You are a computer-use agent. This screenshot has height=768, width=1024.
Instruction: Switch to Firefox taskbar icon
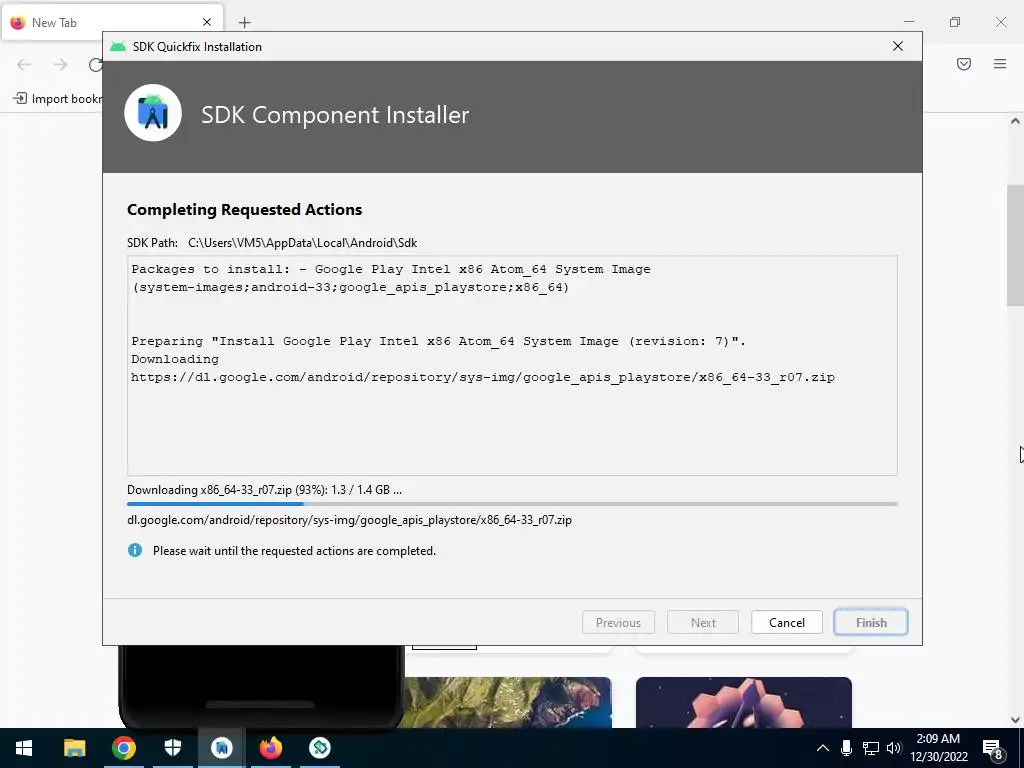click(270, 748)
